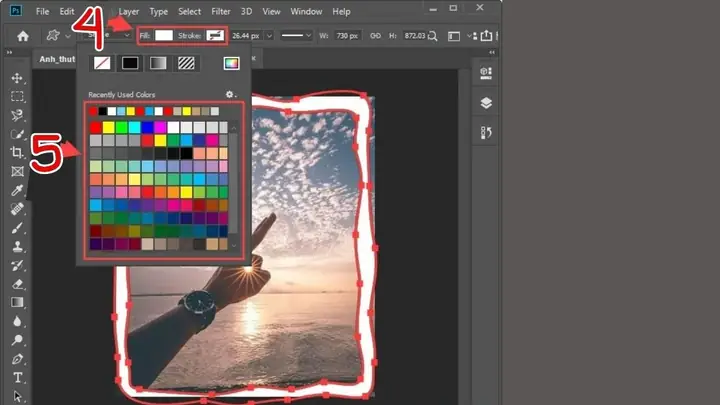The width and height of the screenshot is (720, 405).
Task: Select the Pen tool
Action: click(x=17, y=359)
